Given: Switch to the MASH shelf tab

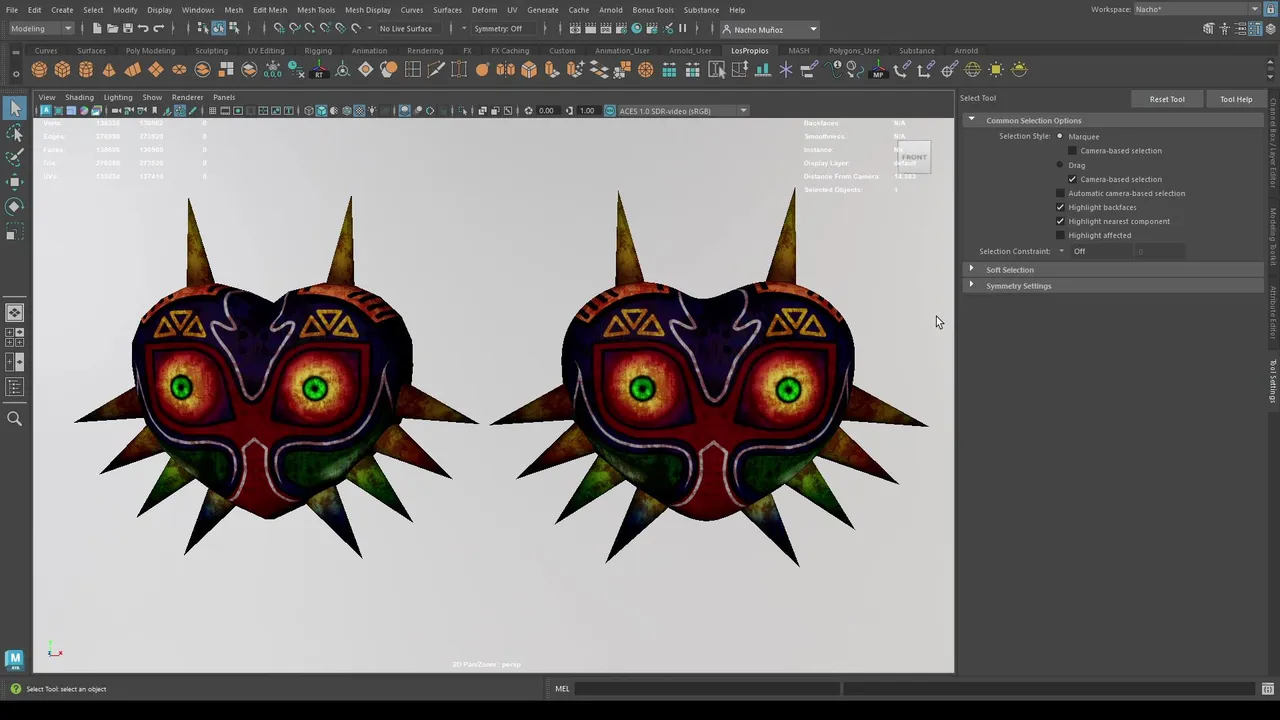Looking at the screenshot, I should (798, 50).
